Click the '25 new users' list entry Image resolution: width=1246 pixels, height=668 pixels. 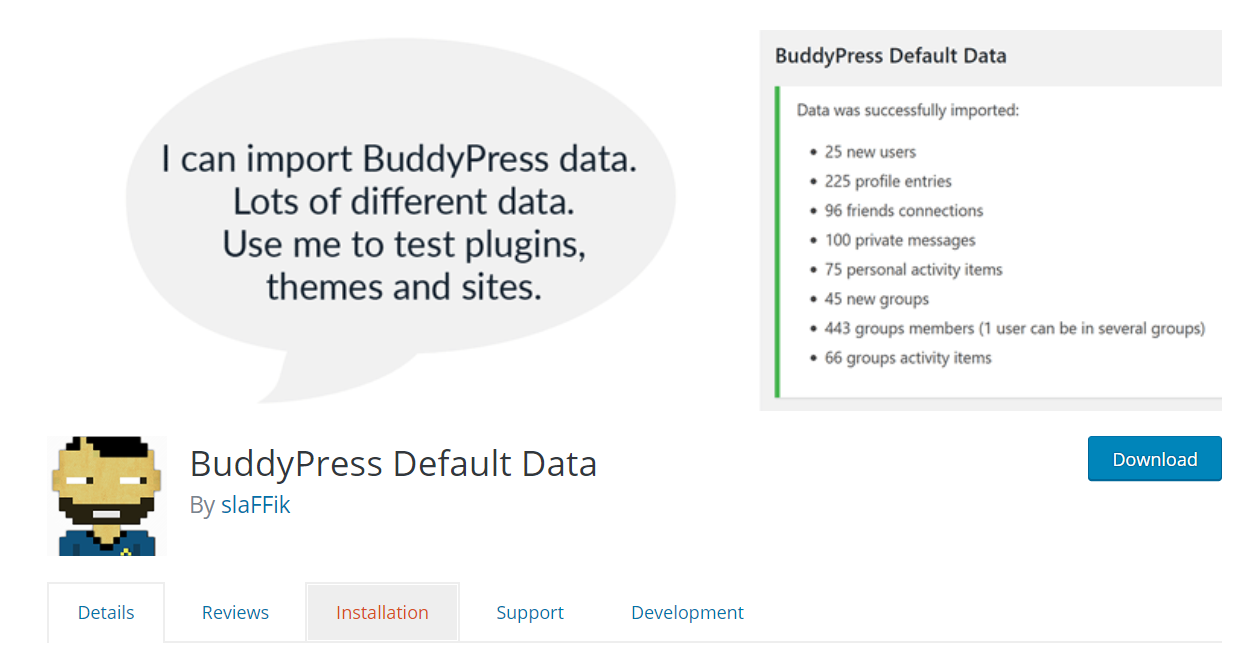point(870,152)
